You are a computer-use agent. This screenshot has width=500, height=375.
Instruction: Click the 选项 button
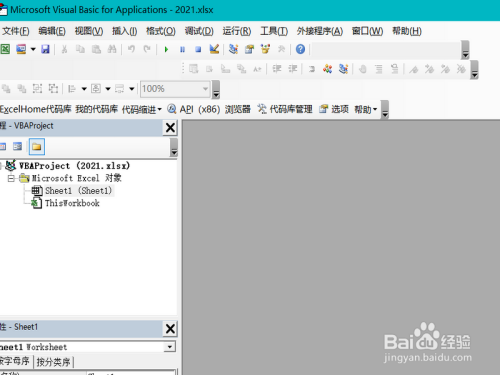[334, 109]
